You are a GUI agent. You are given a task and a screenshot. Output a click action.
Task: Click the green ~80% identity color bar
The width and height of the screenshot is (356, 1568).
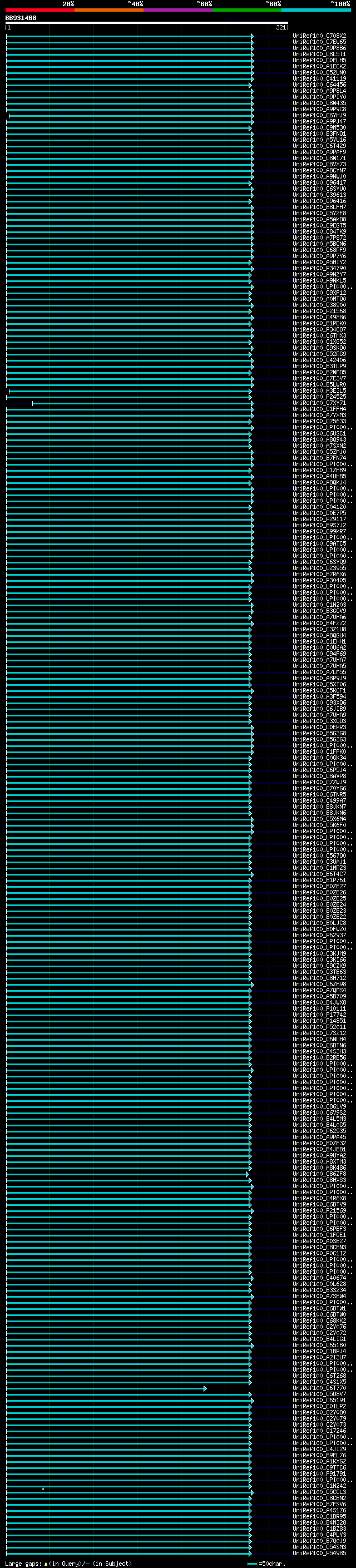pyautogui.click(x=247, y=10)
